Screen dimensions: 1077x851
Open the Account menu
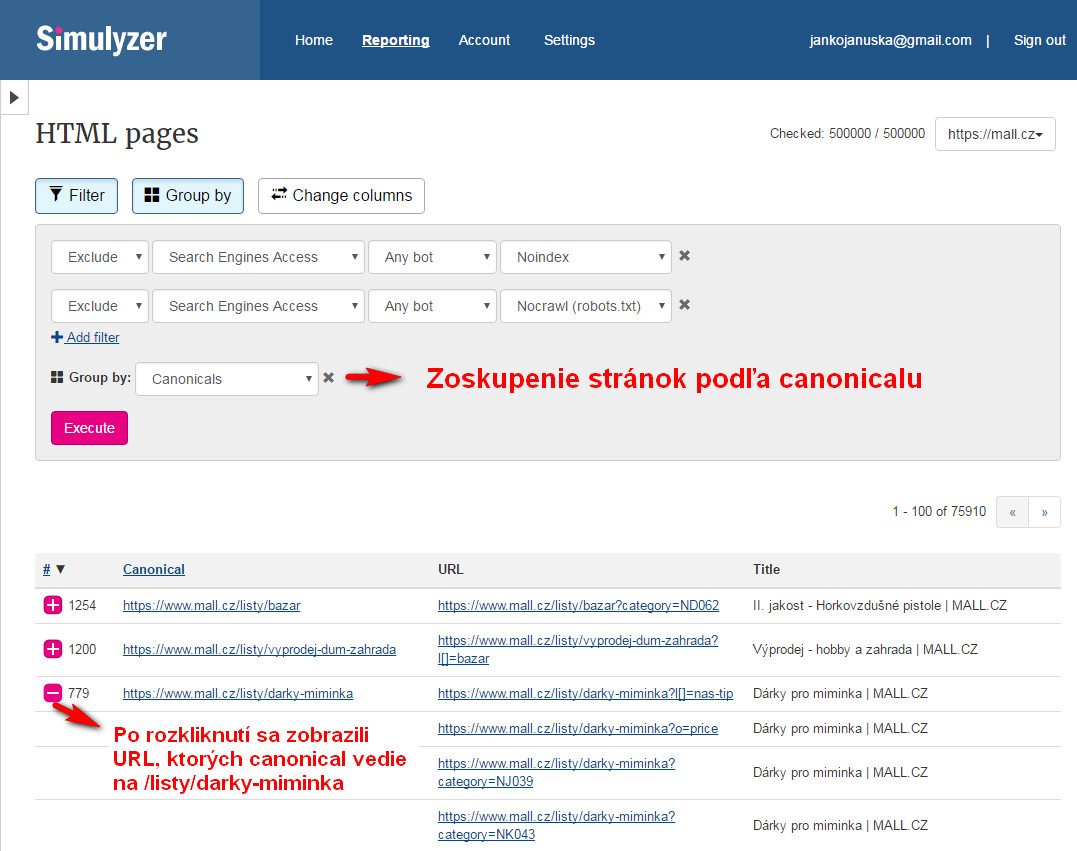click(x=484, y=40)
